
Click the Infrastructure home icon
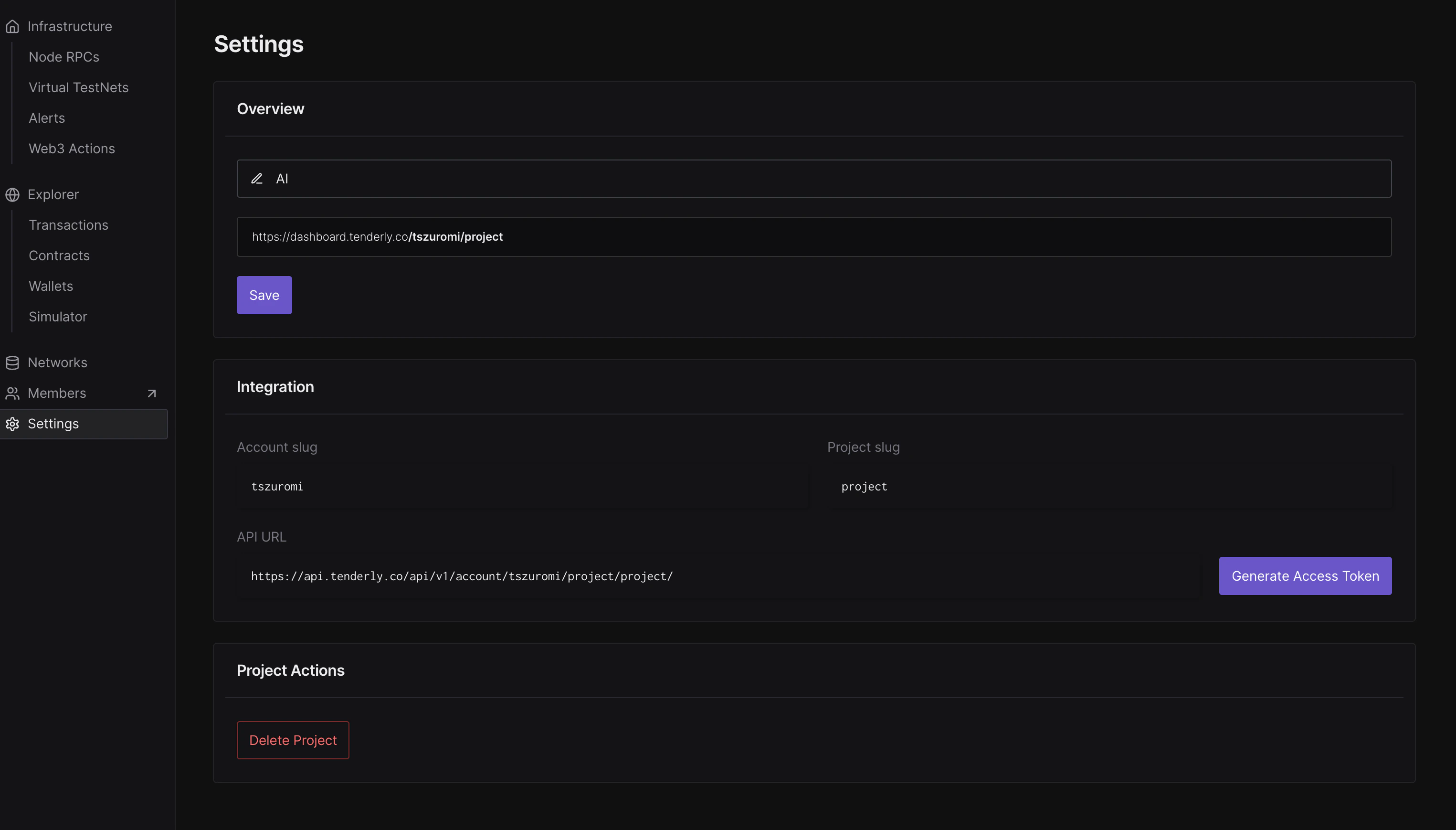pos(12,26)
